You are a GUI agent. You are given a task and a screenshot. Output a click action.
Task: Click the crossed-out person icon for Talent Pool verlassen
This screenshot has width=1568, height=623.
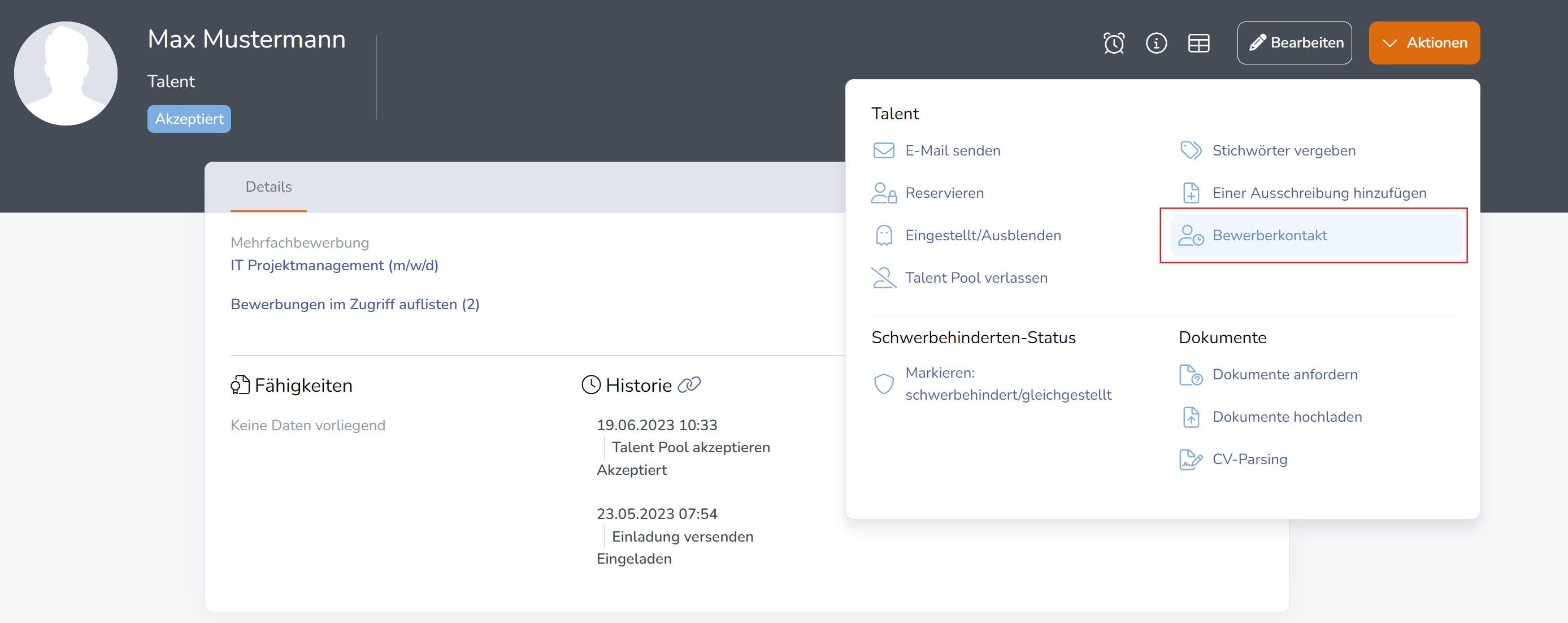pos(883,278)
